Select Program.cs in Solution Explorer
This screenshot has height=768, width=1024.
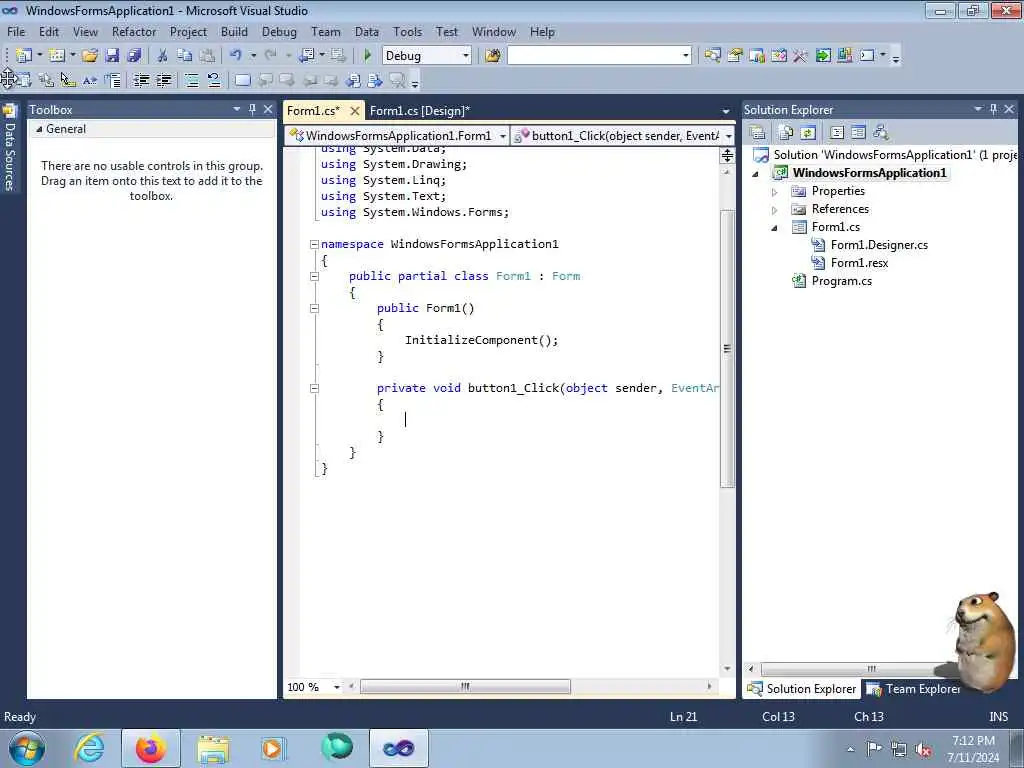point(841,281)
